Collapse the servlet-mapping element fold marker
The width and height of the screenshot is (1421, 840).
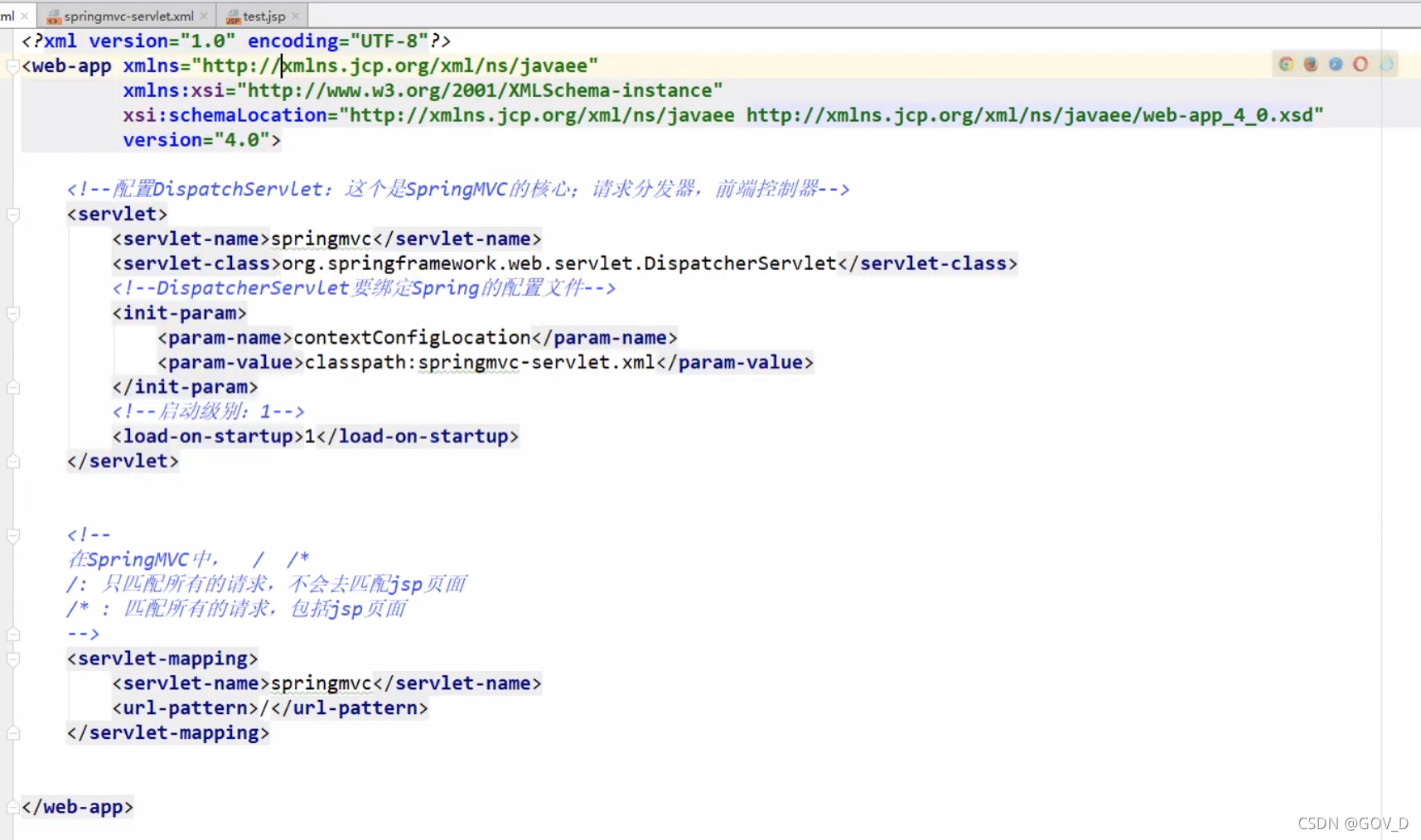pyautogui.click(x=13, y=659)
